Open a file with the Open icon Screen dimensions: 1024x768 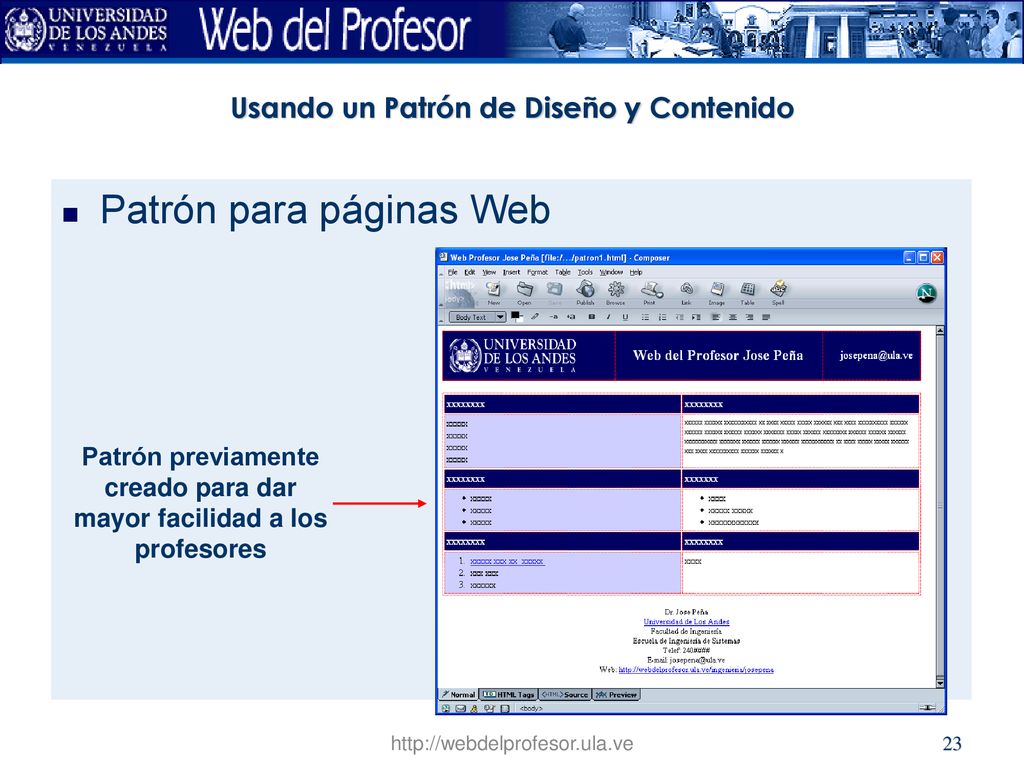point(524,293)
